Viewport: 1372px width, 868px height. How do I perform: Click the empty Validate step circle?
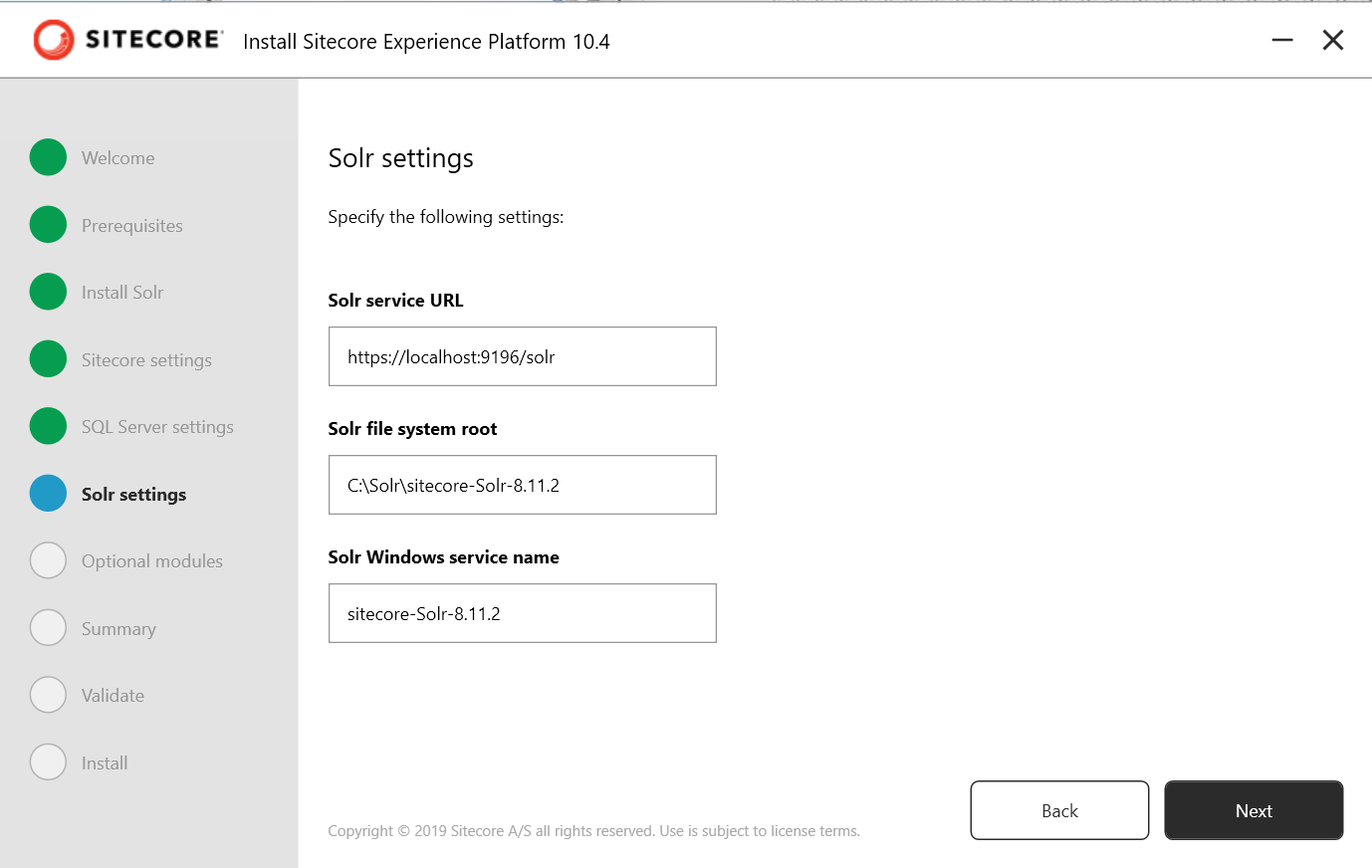click(48, 695)
